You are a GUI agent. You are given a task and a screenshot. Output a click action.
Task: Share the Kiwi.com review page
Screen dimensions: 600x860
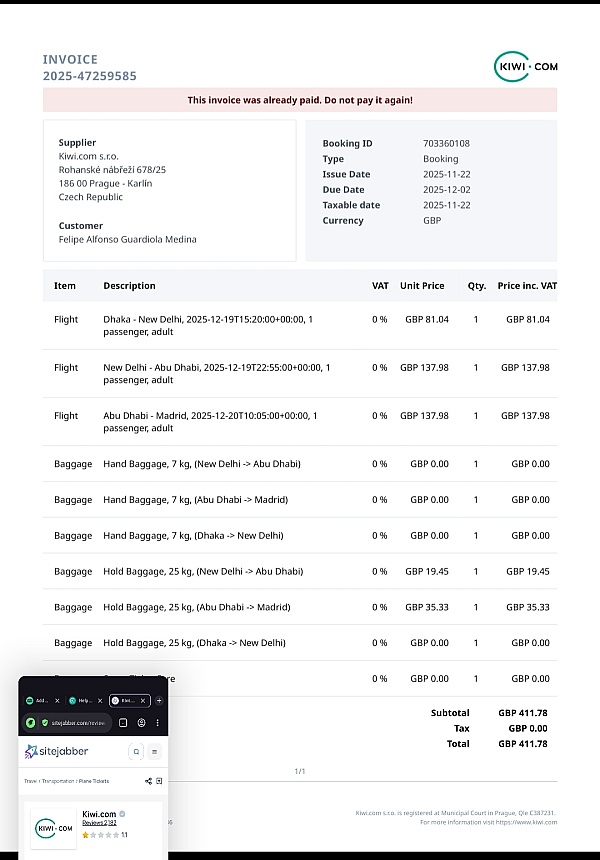click(x=148, y=781)
